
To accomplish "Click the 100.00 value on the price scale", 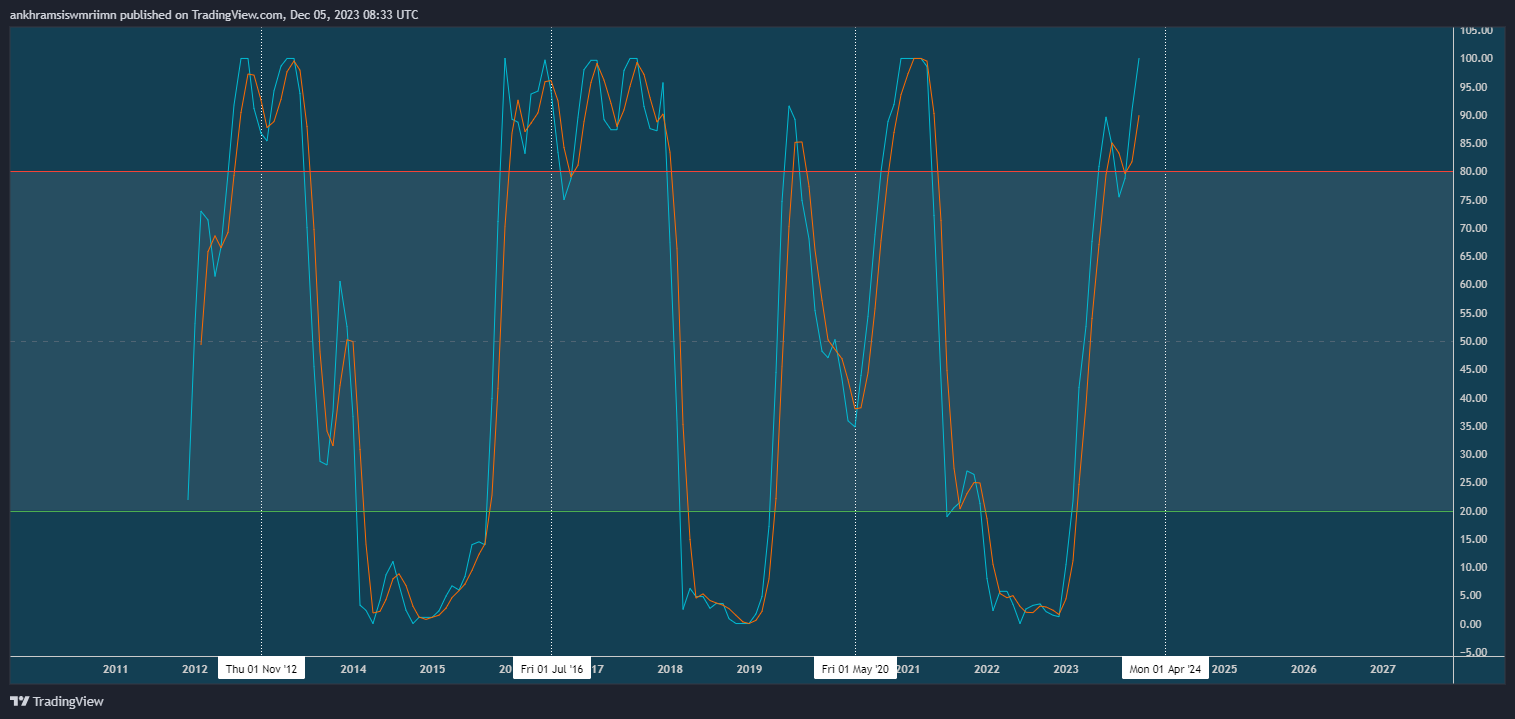I will point(1475,59).
